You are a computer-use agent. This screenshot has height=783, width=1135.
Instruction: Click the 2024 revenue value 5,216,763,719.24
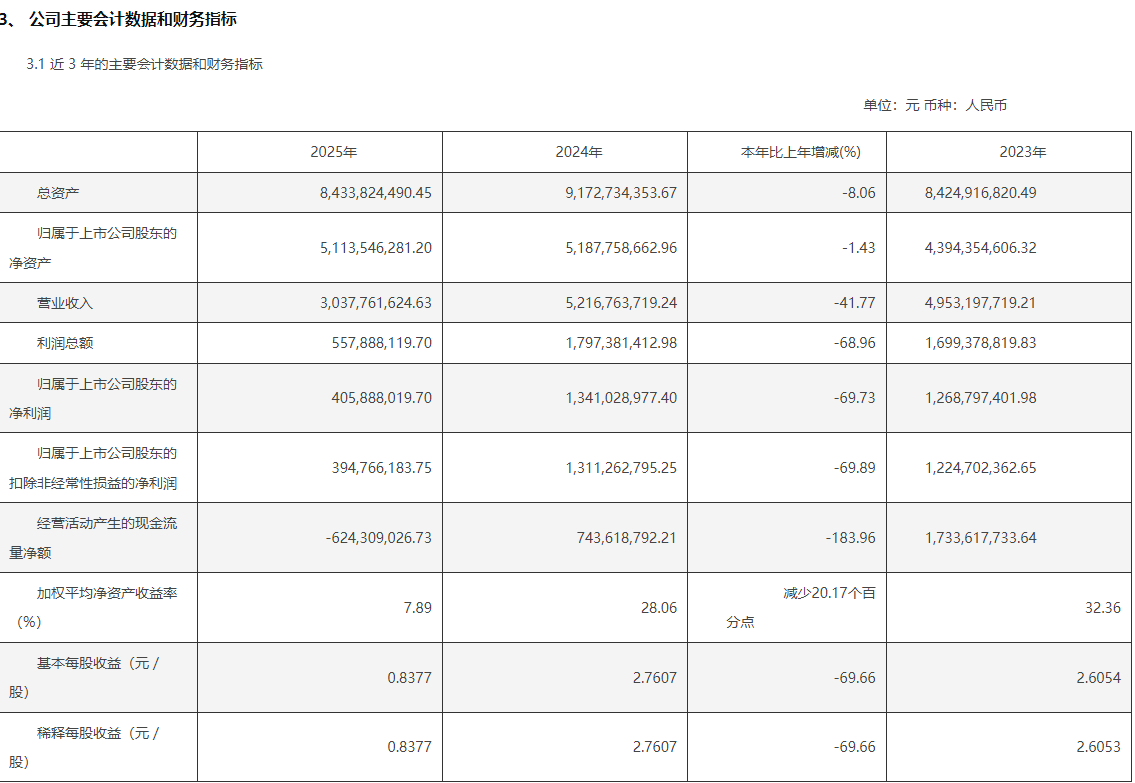[621, 303]
